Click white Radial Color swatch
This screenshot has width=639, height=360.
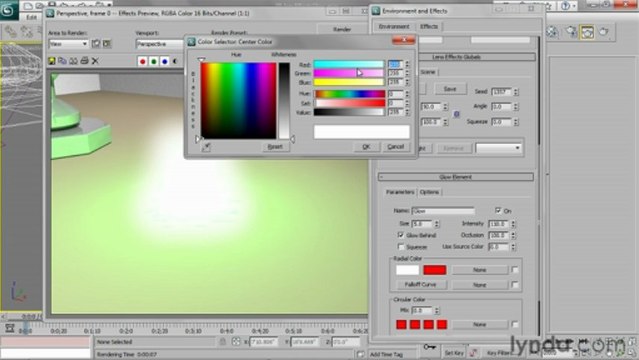click(x=407, y=270)
